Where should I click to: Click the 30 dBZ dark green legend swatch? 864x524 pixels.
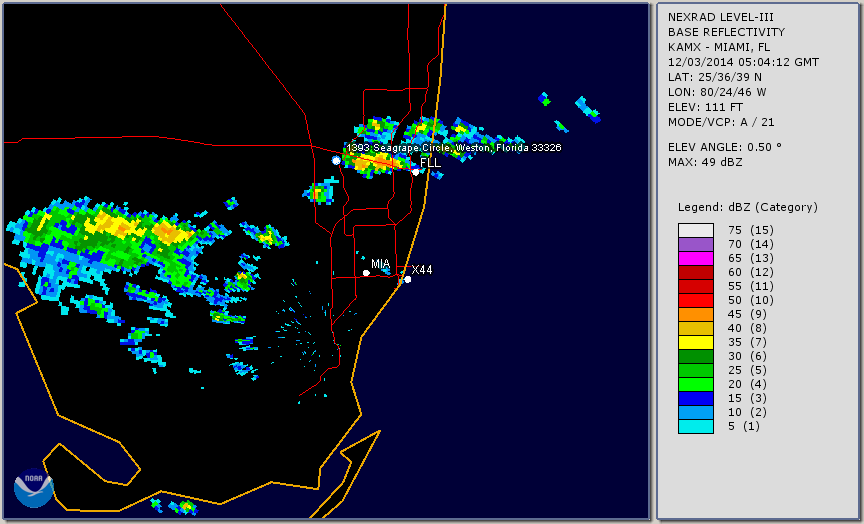click(x=695, y=356)
